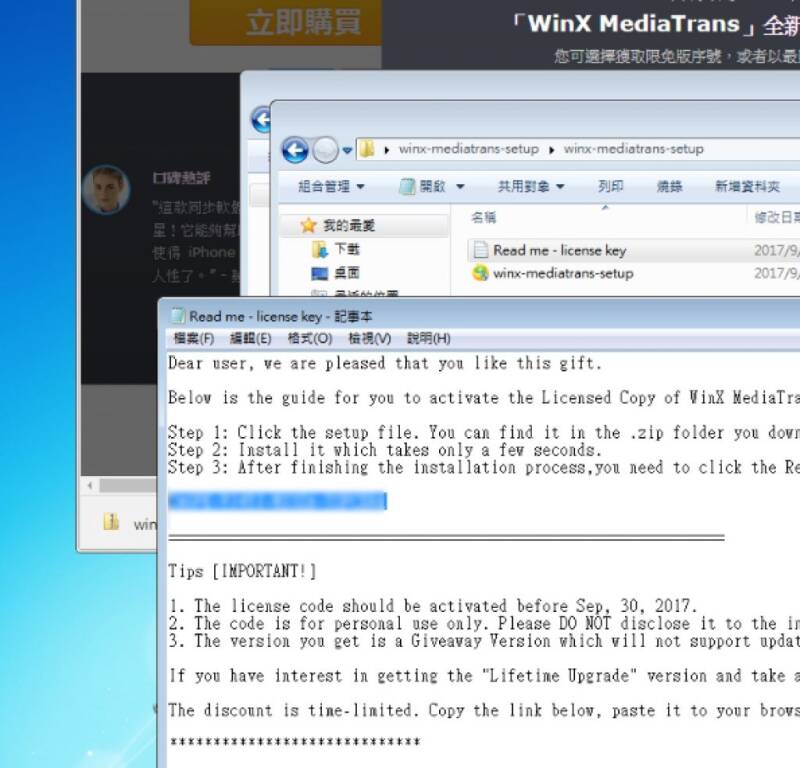Select the first winx-mediatrans-setup breadcrumb
Viewport: 800px width, 768px height.
click(468, 149)
